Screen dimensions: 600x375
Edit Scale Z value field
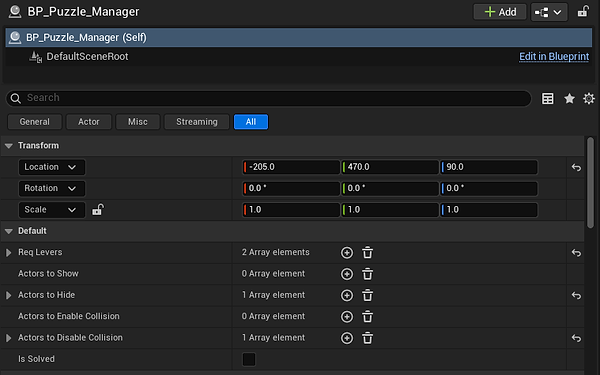pos(489,210)
